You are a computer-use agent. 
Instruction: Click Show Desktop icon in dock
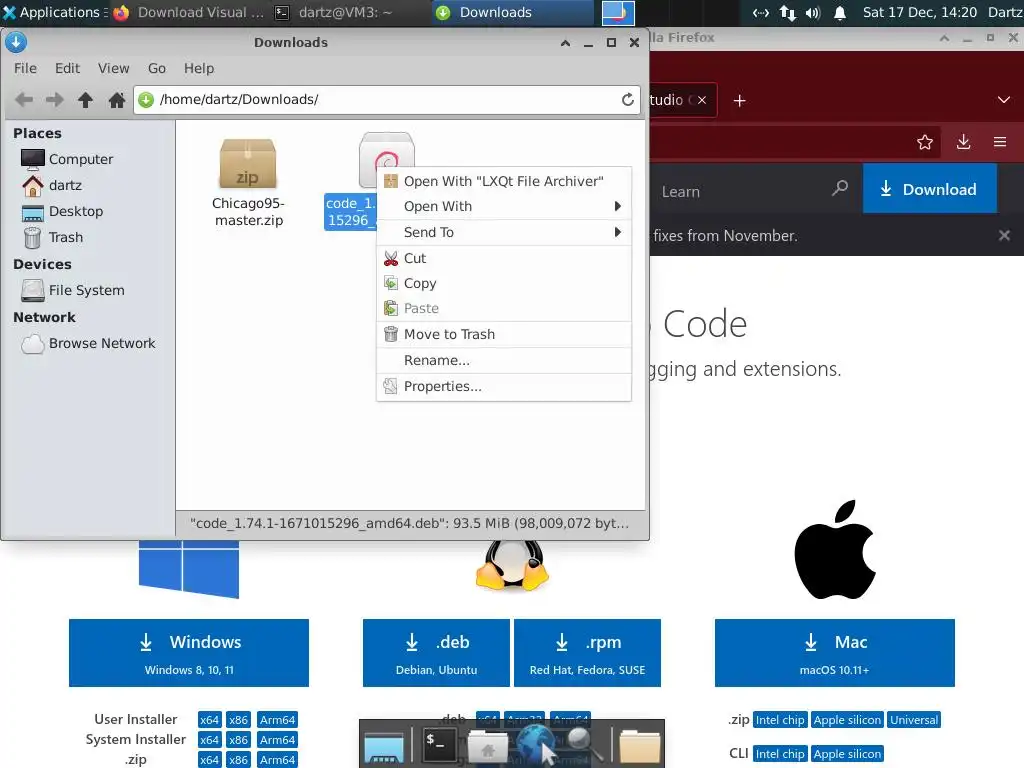(x=384, y=746)
